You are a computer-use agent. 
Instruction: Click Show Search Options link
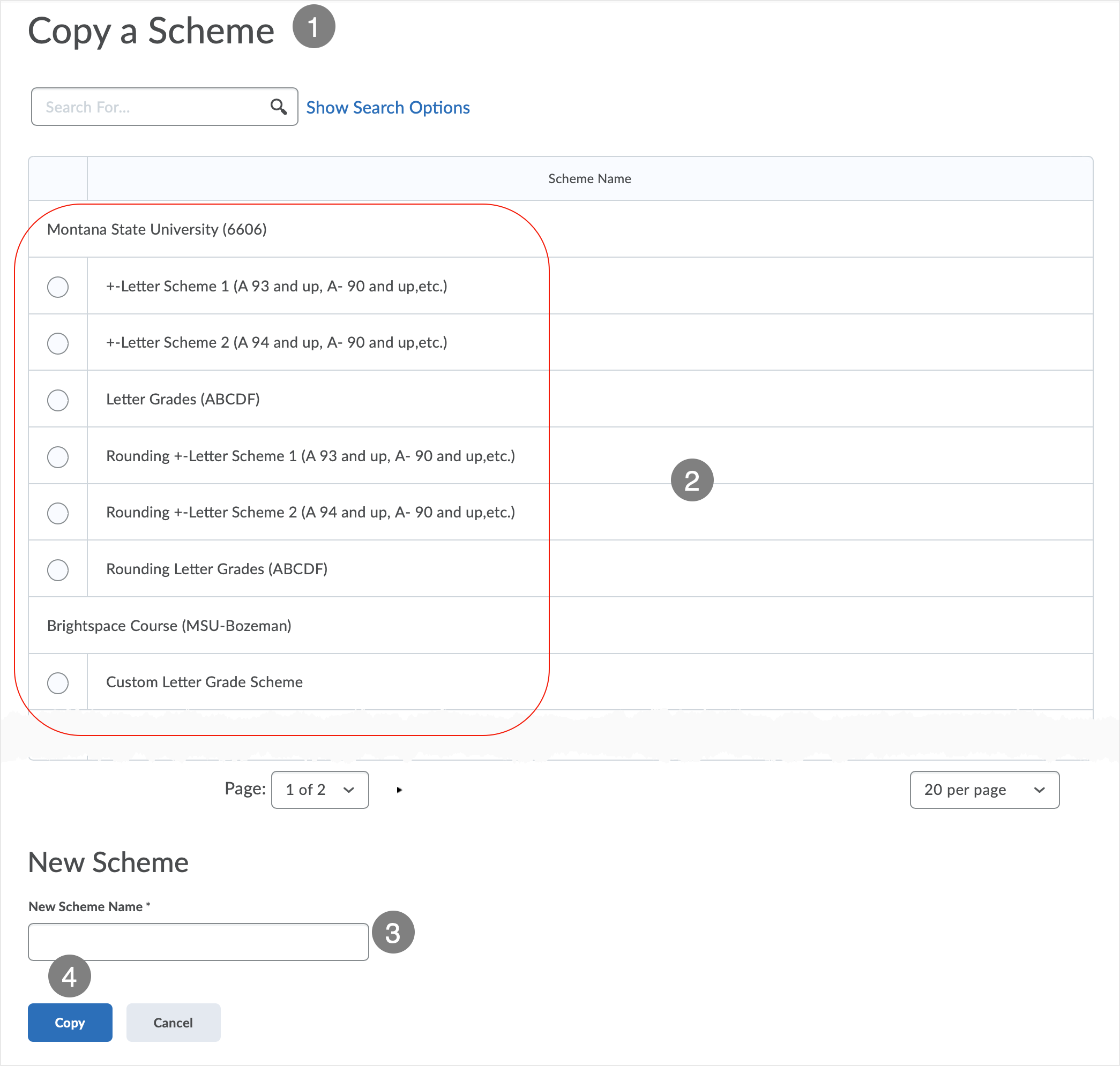coord(388,107)
